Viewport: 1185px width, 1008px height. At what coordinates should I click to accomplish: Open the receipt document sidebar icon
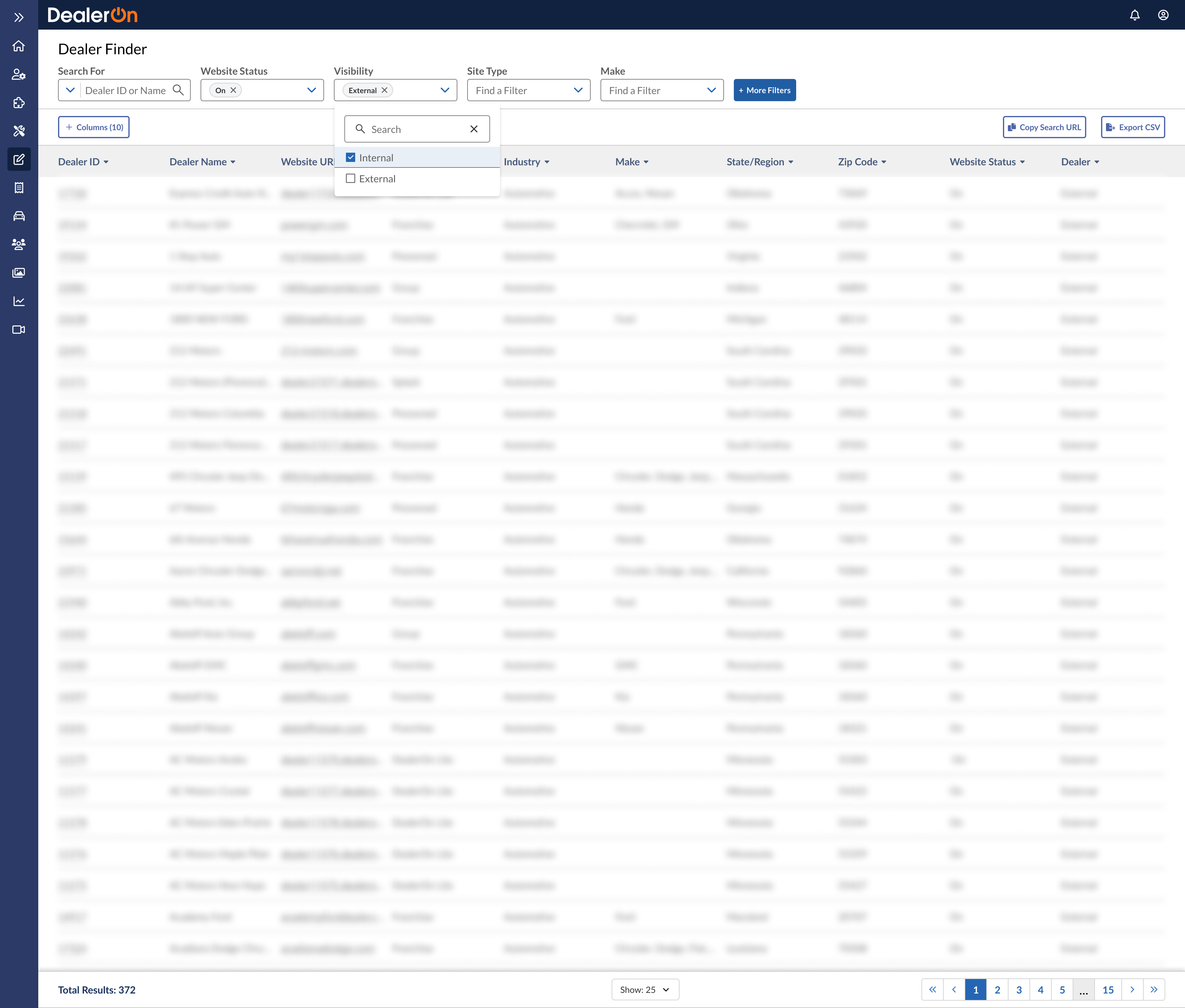19,188
